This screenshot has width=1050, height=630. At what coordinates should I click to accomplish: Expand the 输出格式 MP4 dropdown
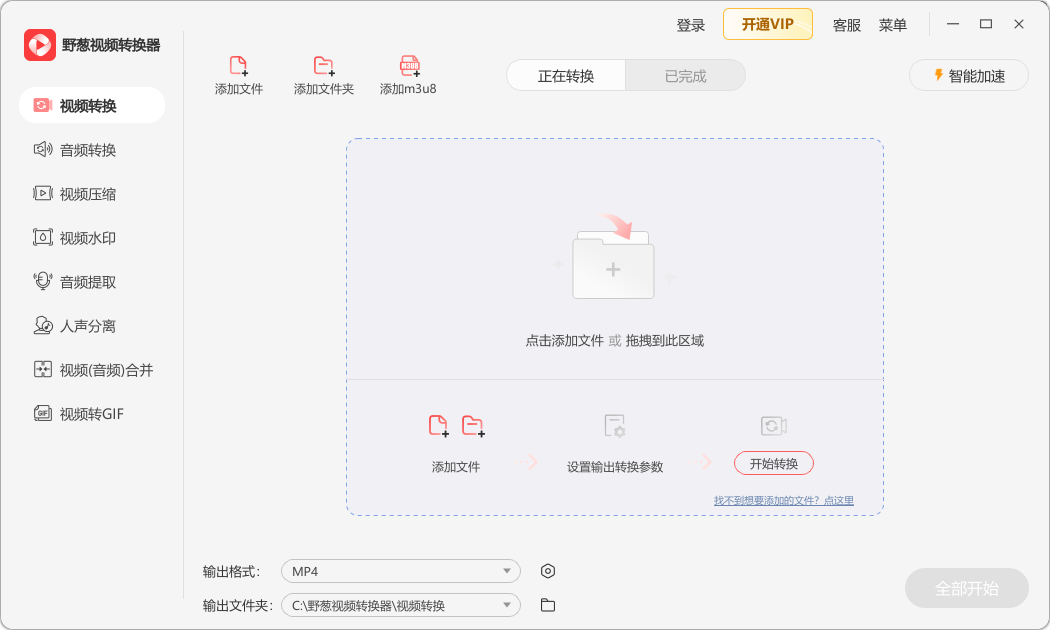(x=400, y=570)
